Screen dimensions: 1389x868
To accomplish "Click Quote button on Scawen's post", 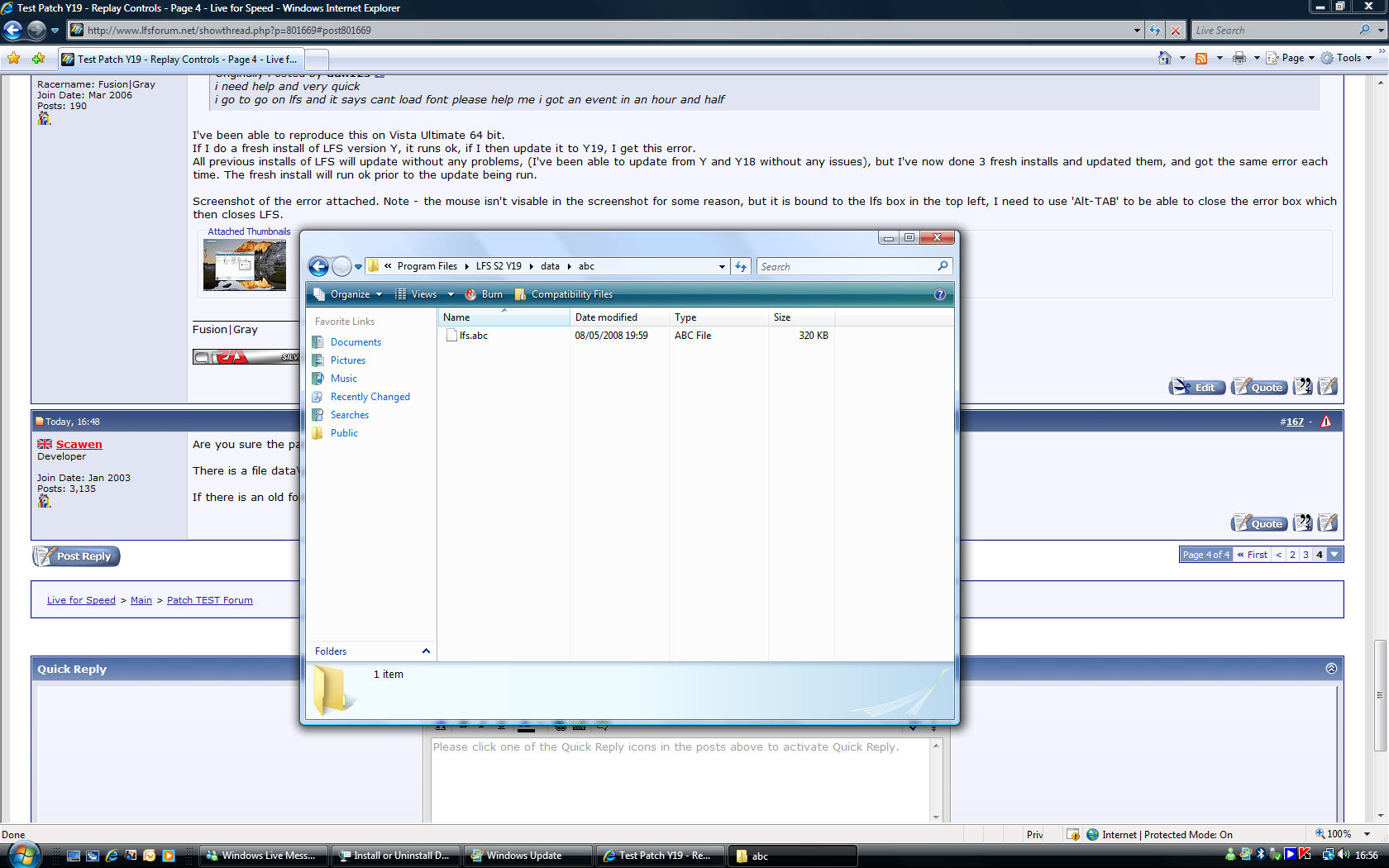I will click(x=1259, y=523).
